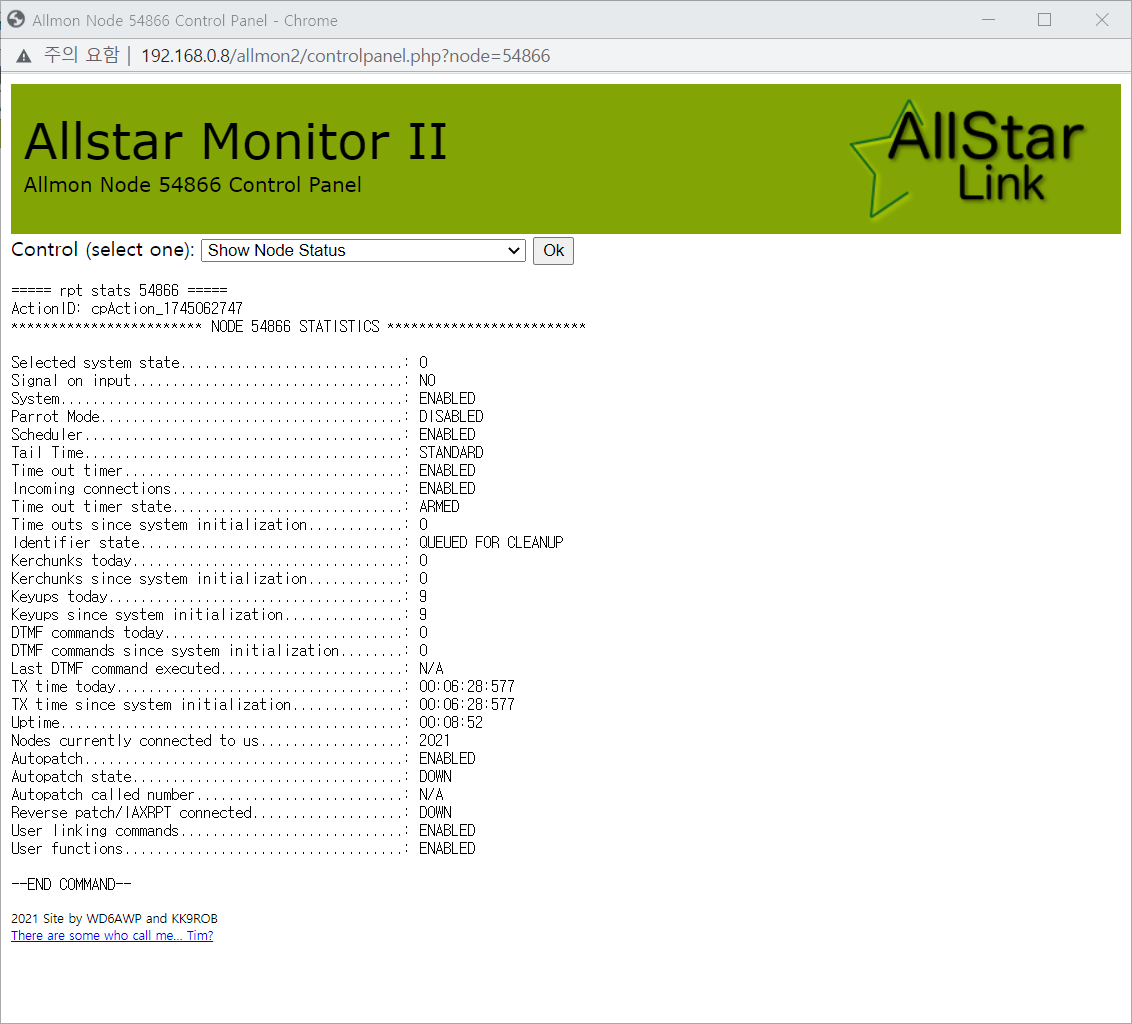
Task: Close the Allmon Control Panel window
Action: 1102,19
